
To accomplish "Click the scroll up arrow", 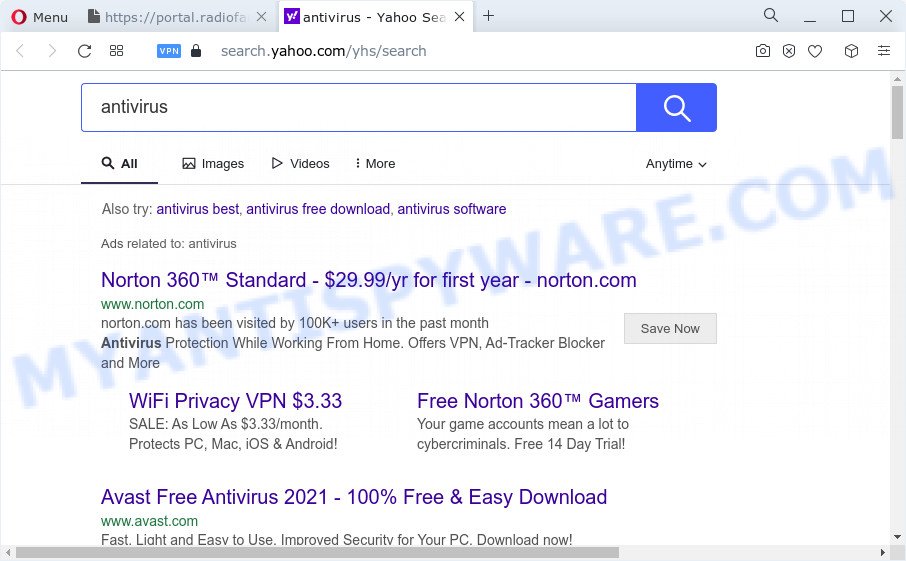I will [x=897, y=79].
